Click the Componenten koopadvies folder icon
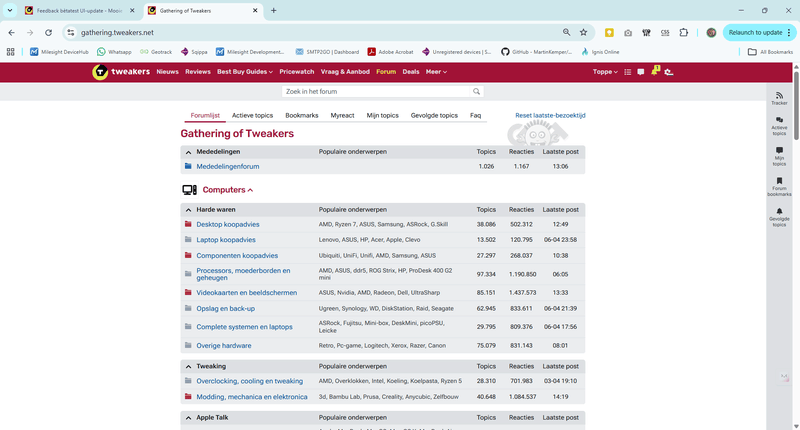 pyautogui.click(x=188, y=255)
